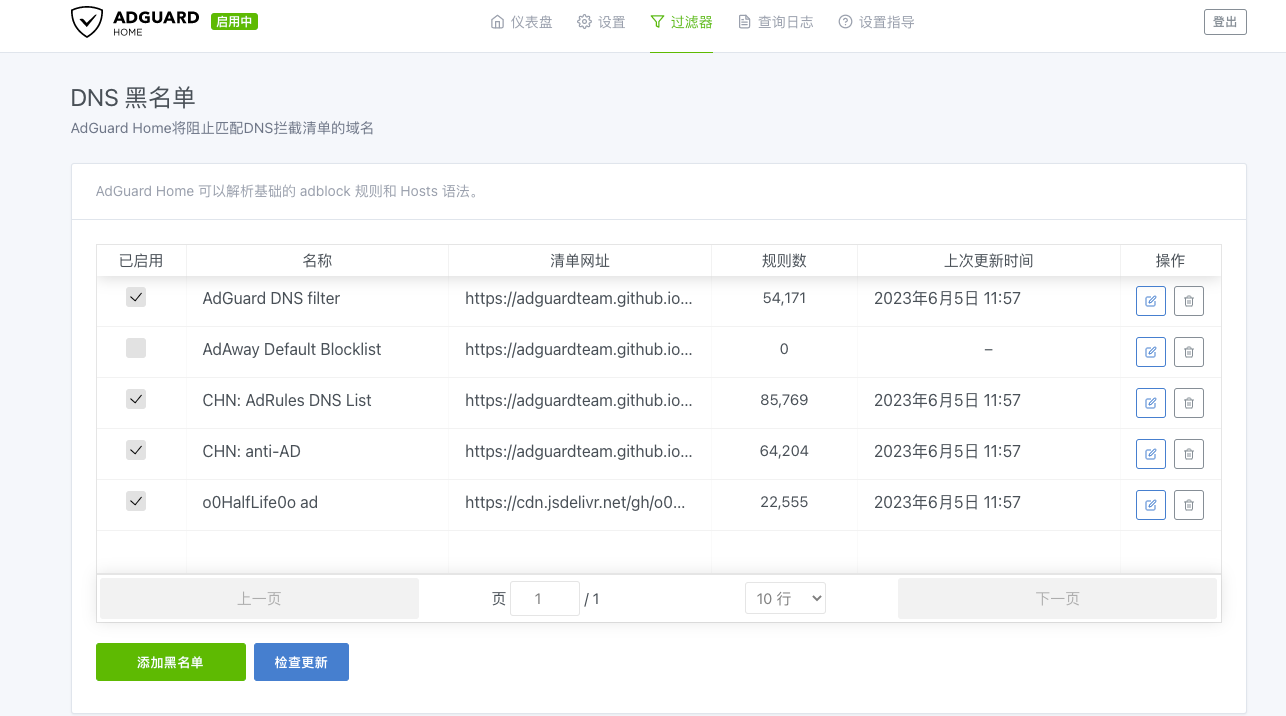The image size is (1286, 716).
Task: Edit the CHN: AdRules DNS List entry
Action: tap(1150, 402)
